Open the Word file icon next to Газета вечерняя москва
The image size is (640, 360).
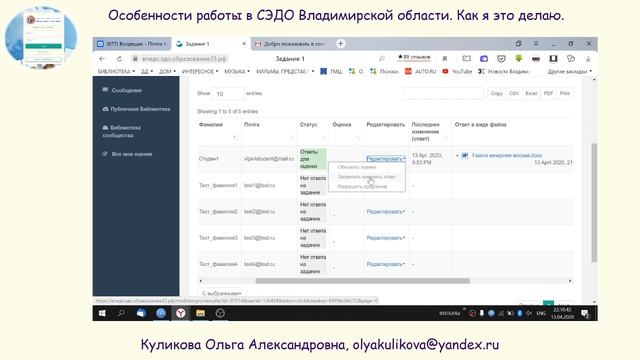click(465, 156)
